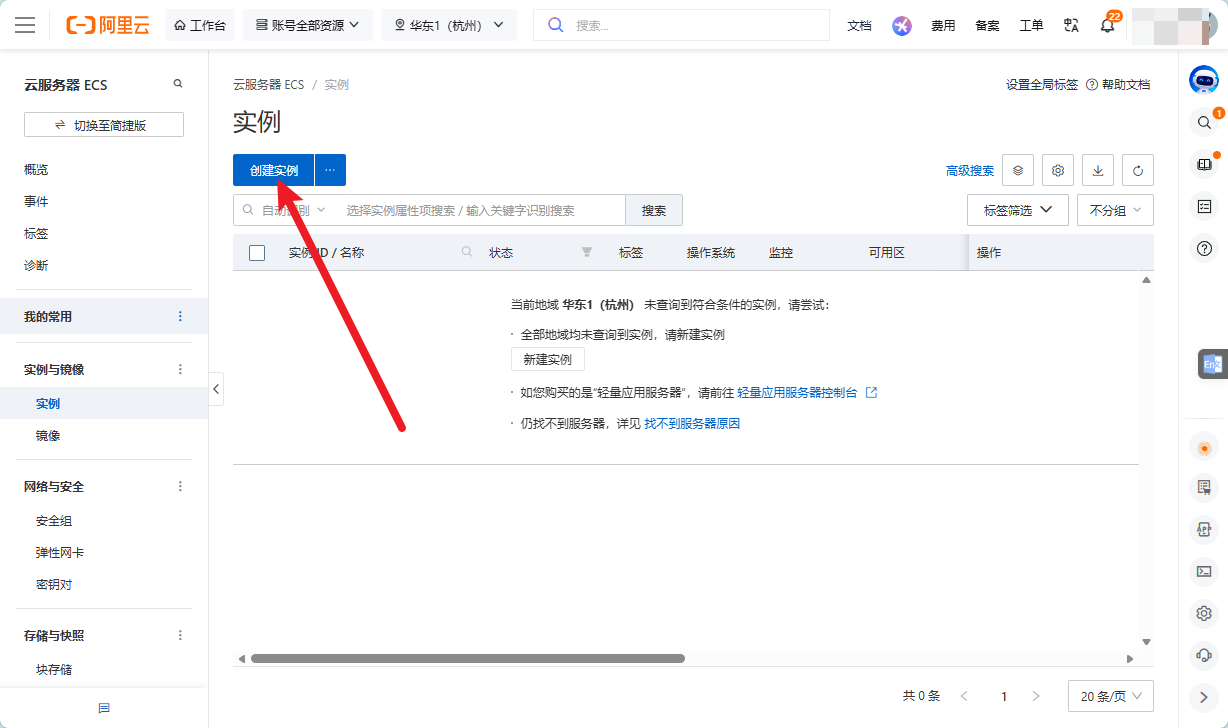Select 镜像 in the sidebar
The height and width of the screenshot is (728, 1228).
[48, 435]
